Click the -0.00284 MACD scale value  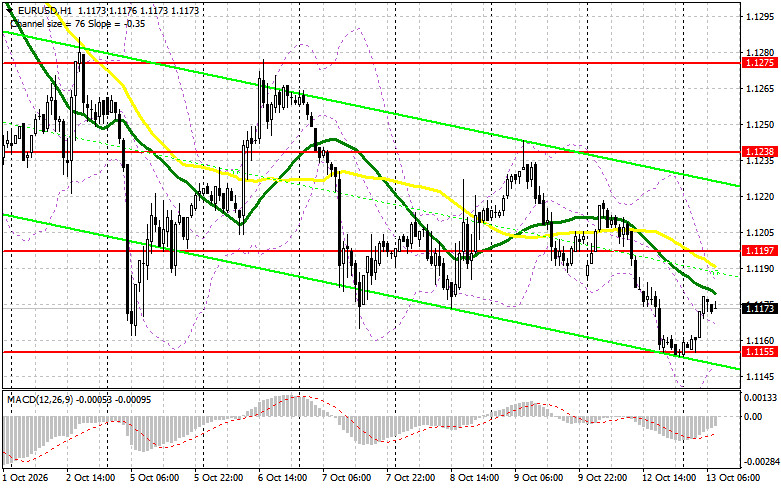[x=760, y=462]
